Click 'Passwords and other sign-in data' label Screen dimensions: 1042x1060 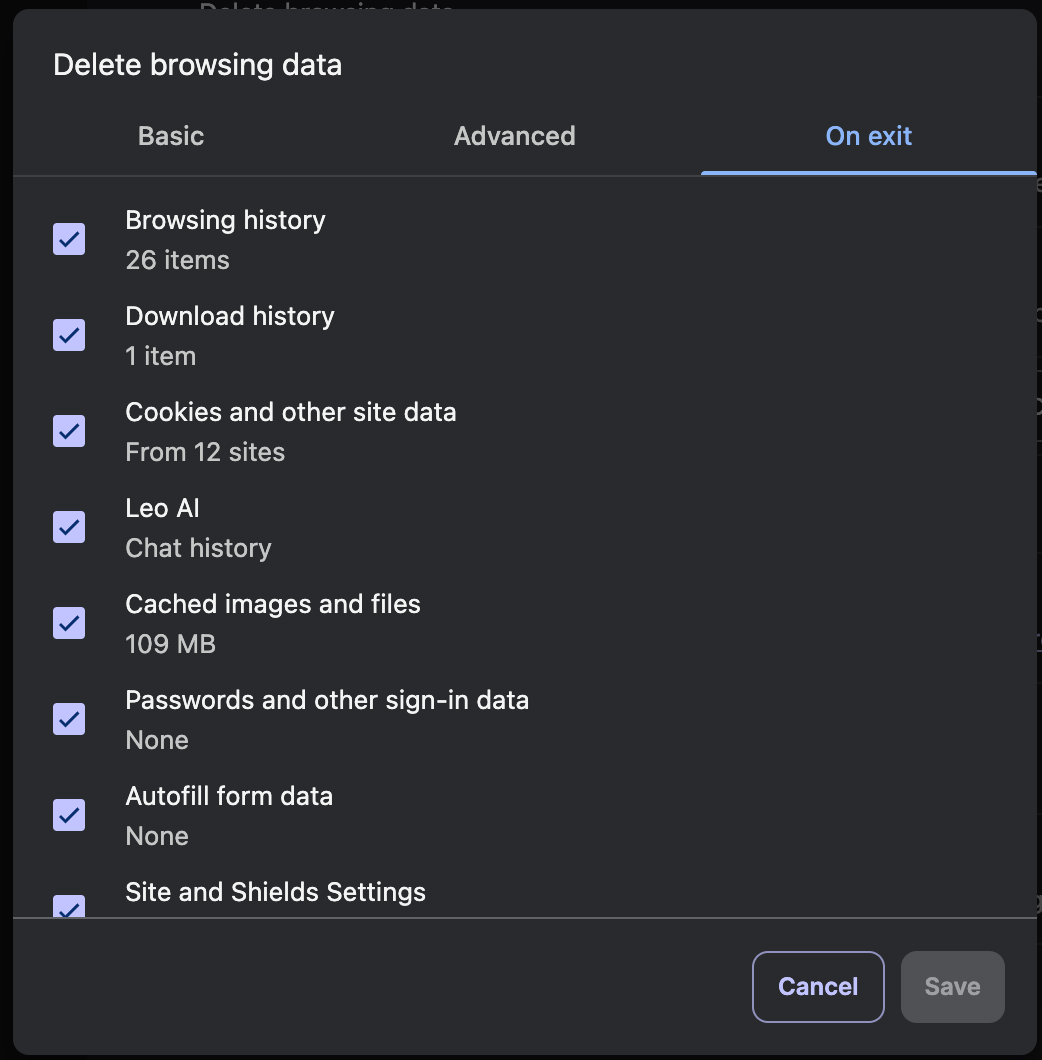click(327, 700)
